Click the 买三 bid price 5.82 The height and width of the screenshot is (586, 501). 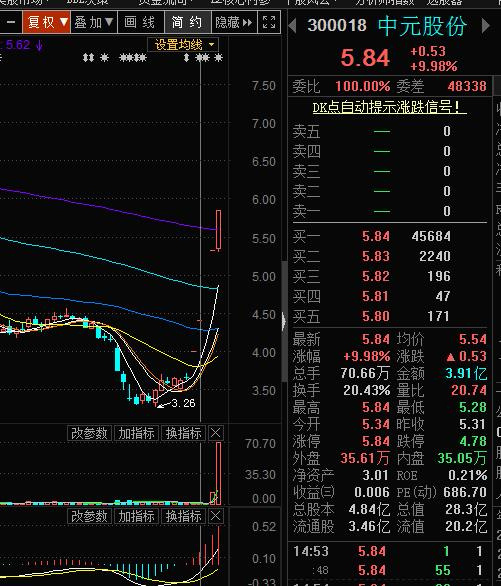376,276
